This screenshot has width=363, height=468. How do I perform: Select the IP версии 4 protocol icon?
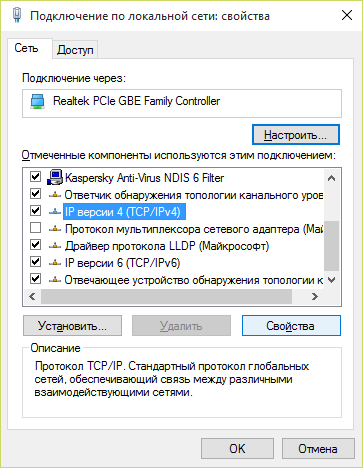click(55, 212)
